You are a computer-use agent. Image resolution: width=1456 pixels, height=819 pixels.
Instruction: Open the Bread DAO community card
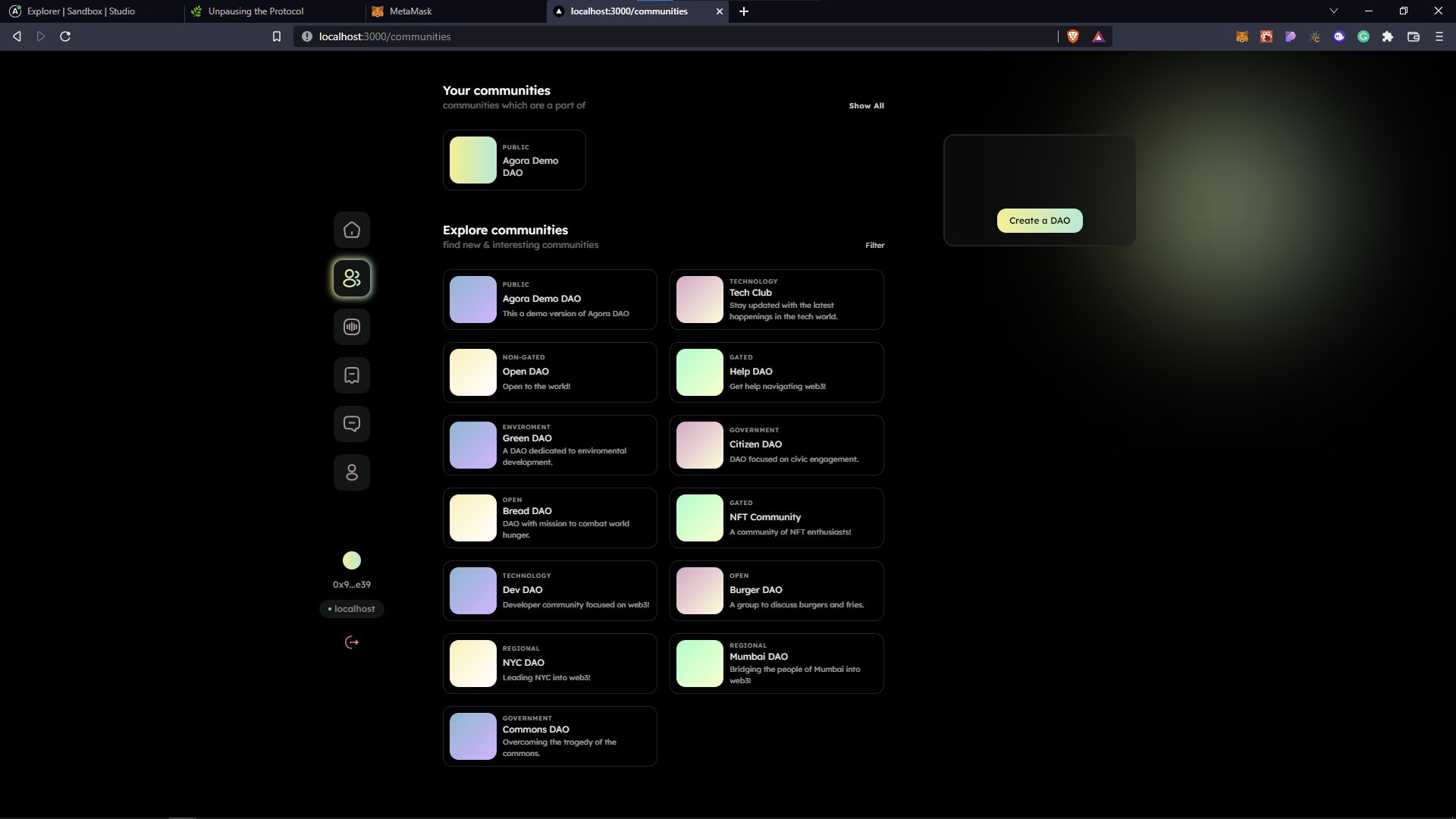point(550,518)
